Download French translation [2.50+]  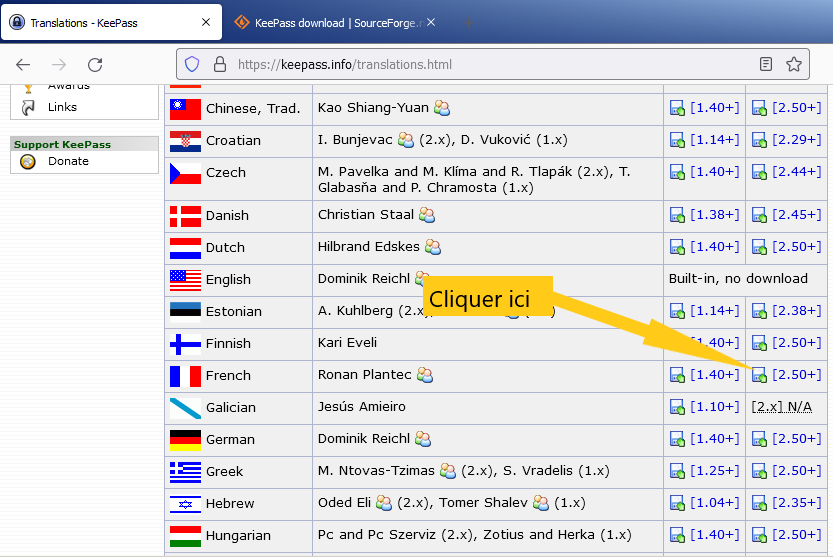pyautogui.click(x=796, y=375)
